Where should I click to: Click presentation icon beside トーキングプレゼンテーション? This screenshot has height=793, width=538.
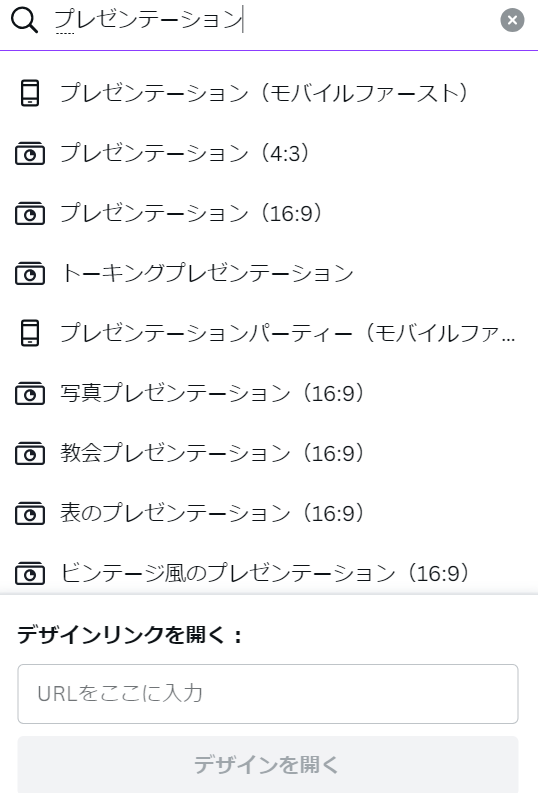click(x=30, y=273)
